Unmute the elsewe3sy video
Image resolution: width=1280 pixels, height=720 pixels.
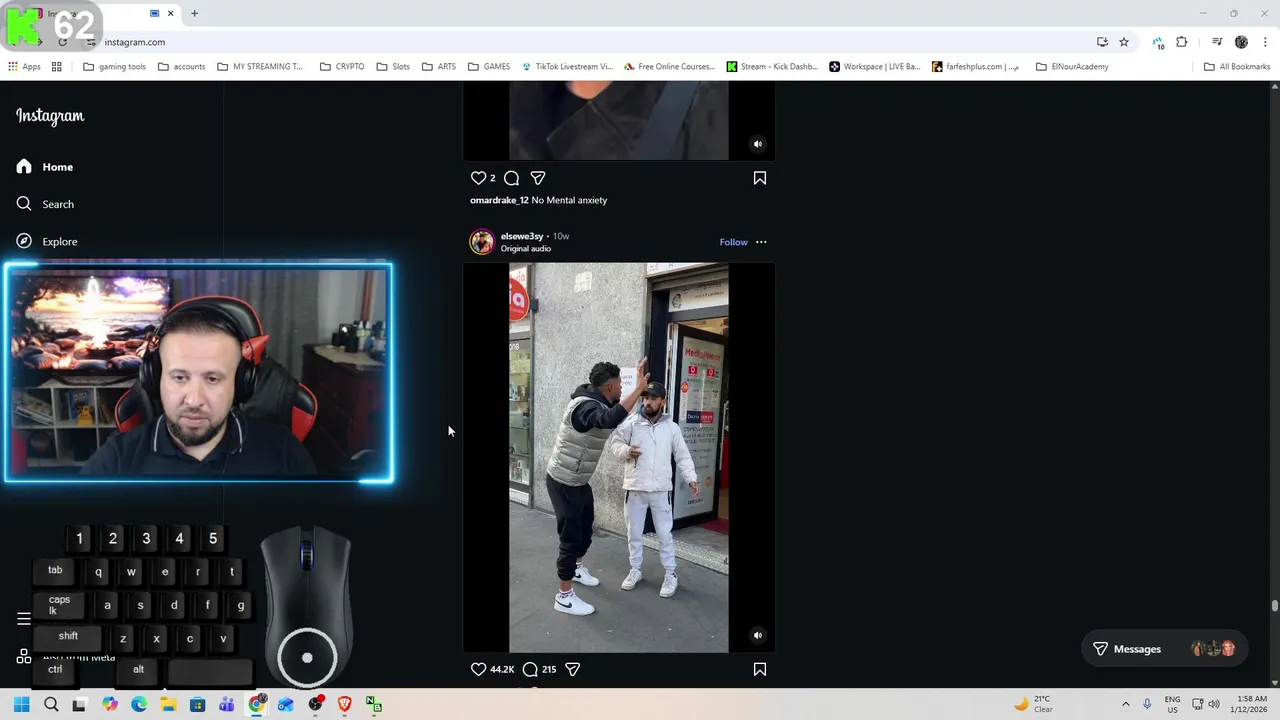click(758, 635)
